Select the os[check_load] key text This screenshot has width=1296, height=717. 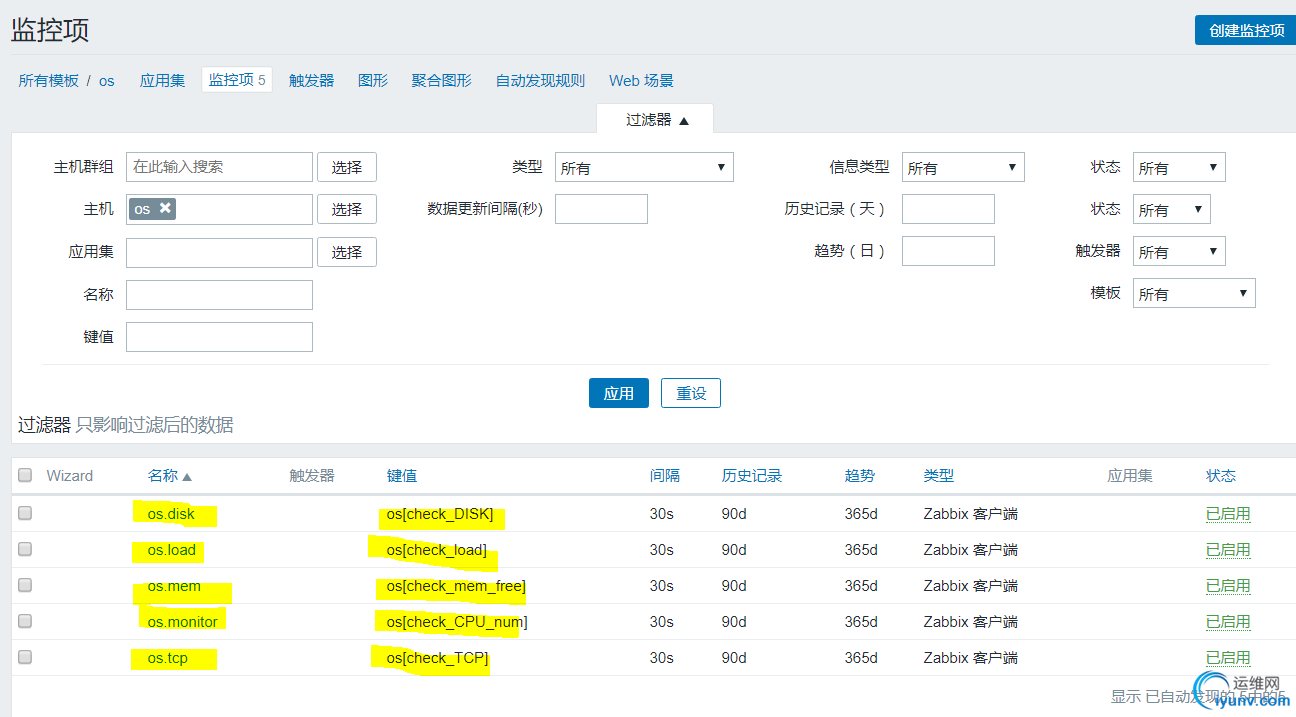(x=437, y=550)
